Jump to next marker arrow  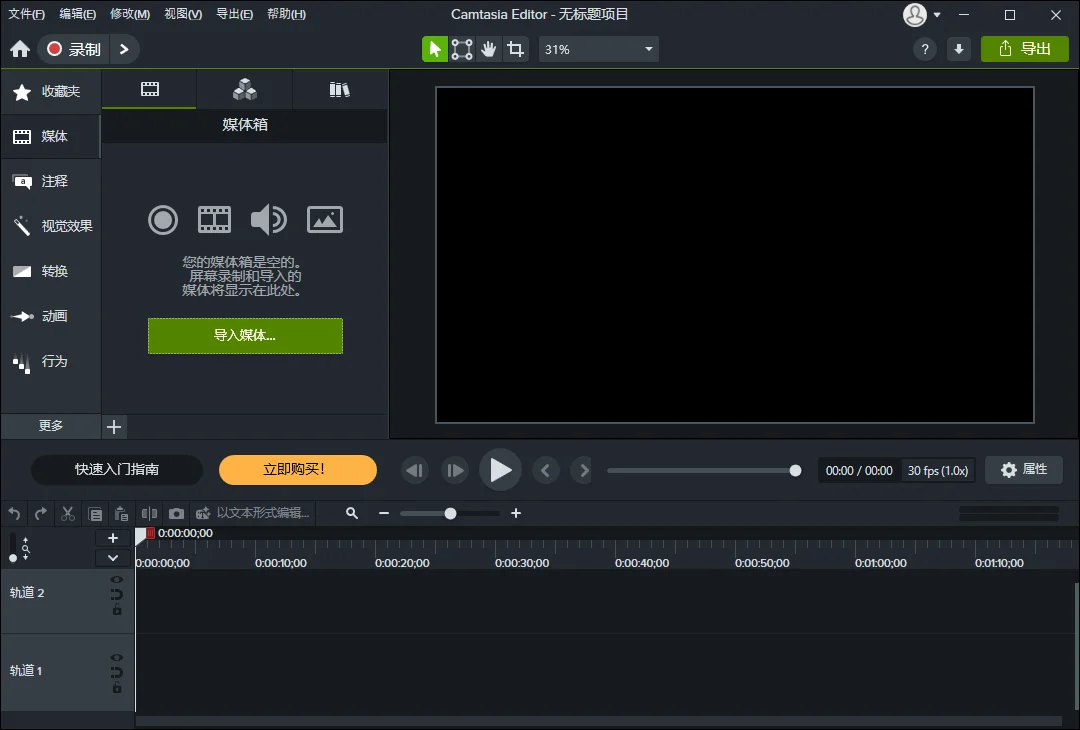584,470
